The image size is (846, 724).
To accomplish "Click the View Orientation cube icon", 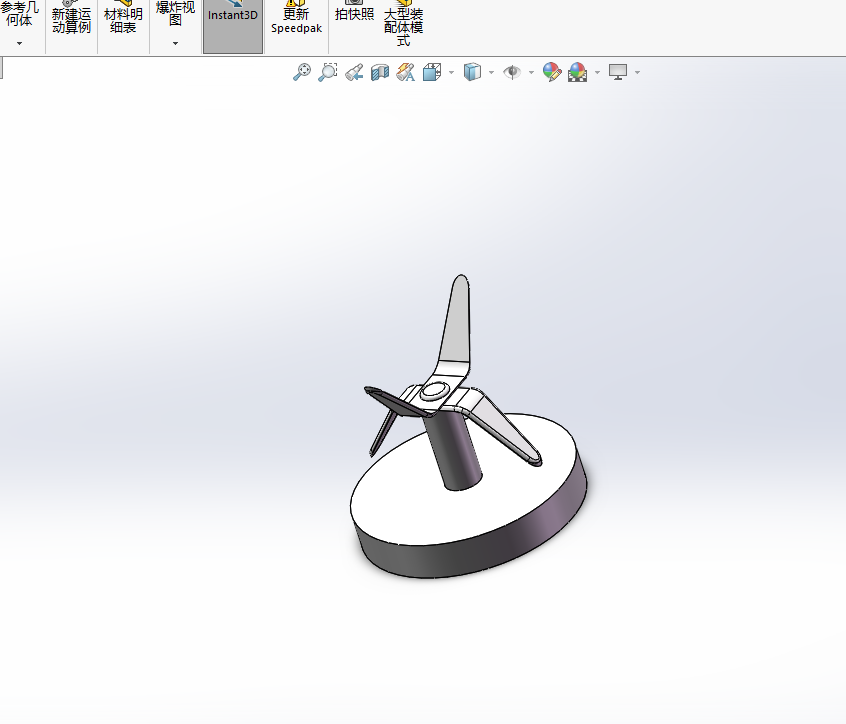I will point(432,72).
